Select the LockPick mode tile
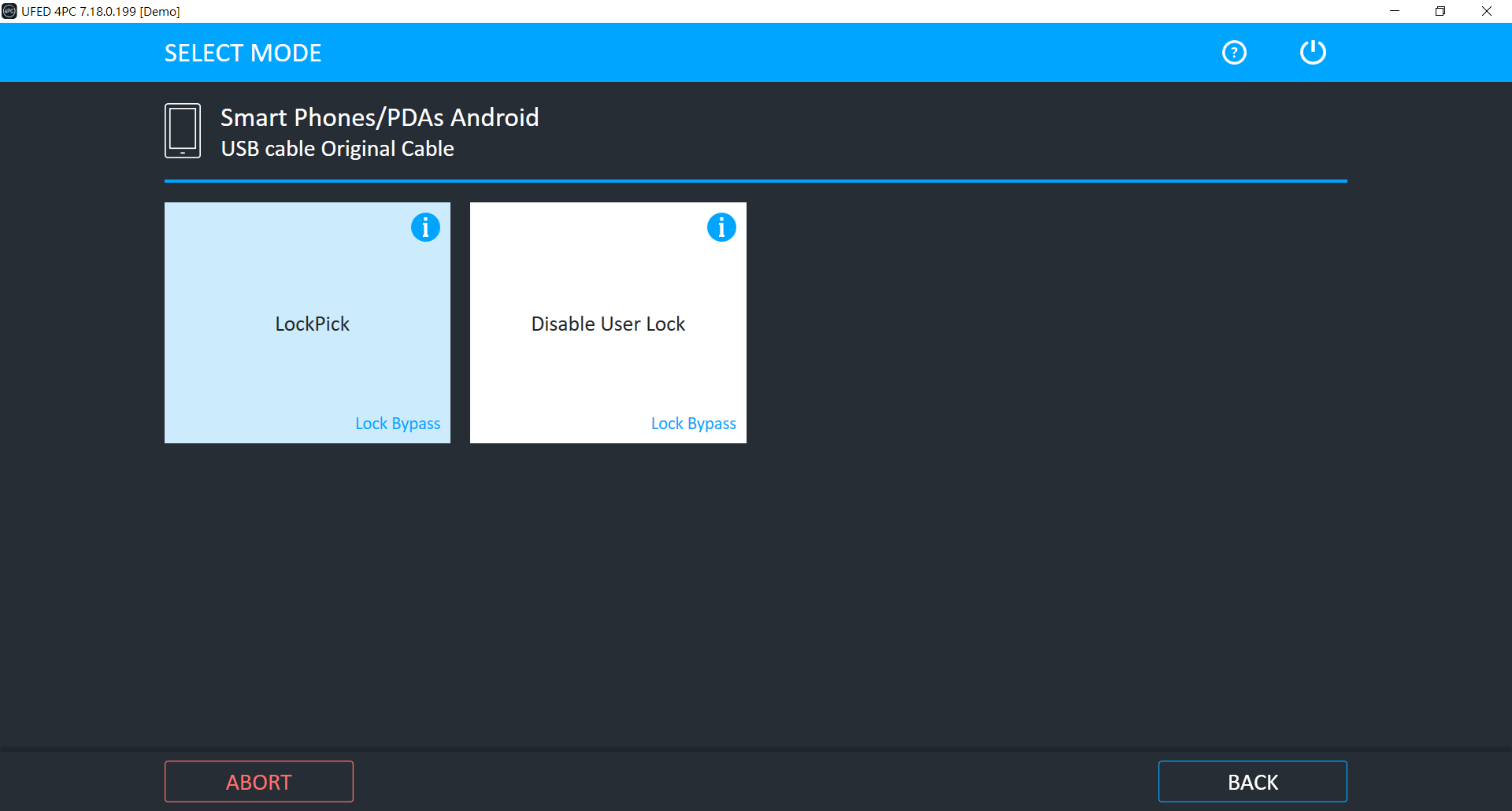 coord(307,323)
